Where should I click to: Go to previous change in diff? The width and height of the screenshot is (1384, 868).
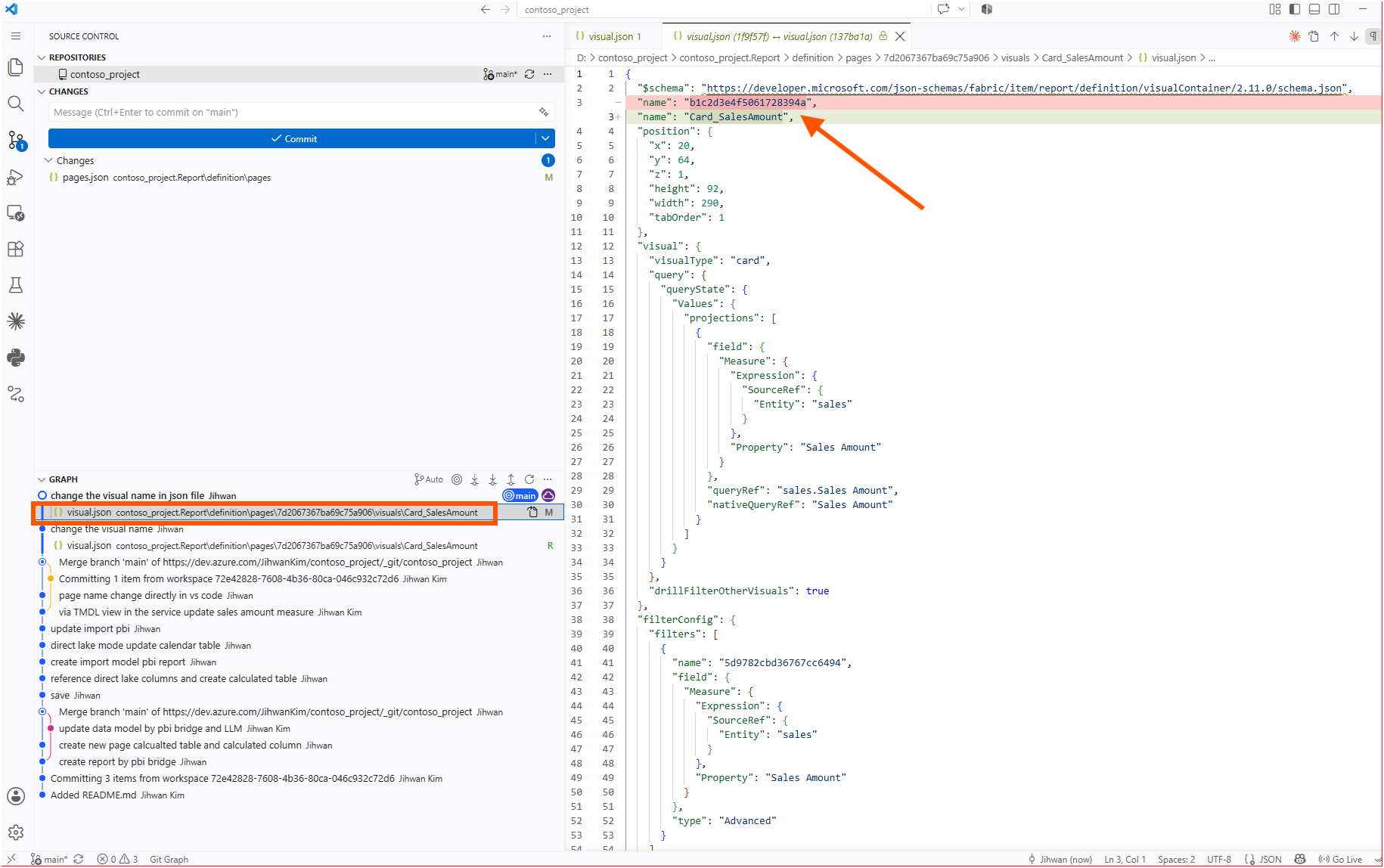(x=1334, y=36)
